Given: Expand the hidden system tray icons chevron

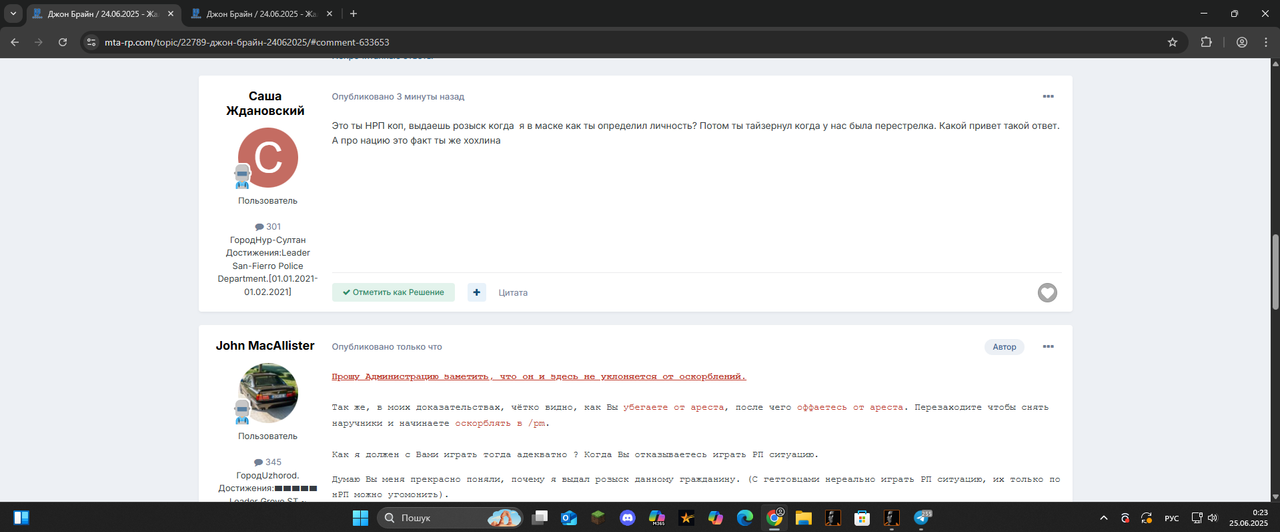Looking at the screenshot, I should click(1102, 518).
